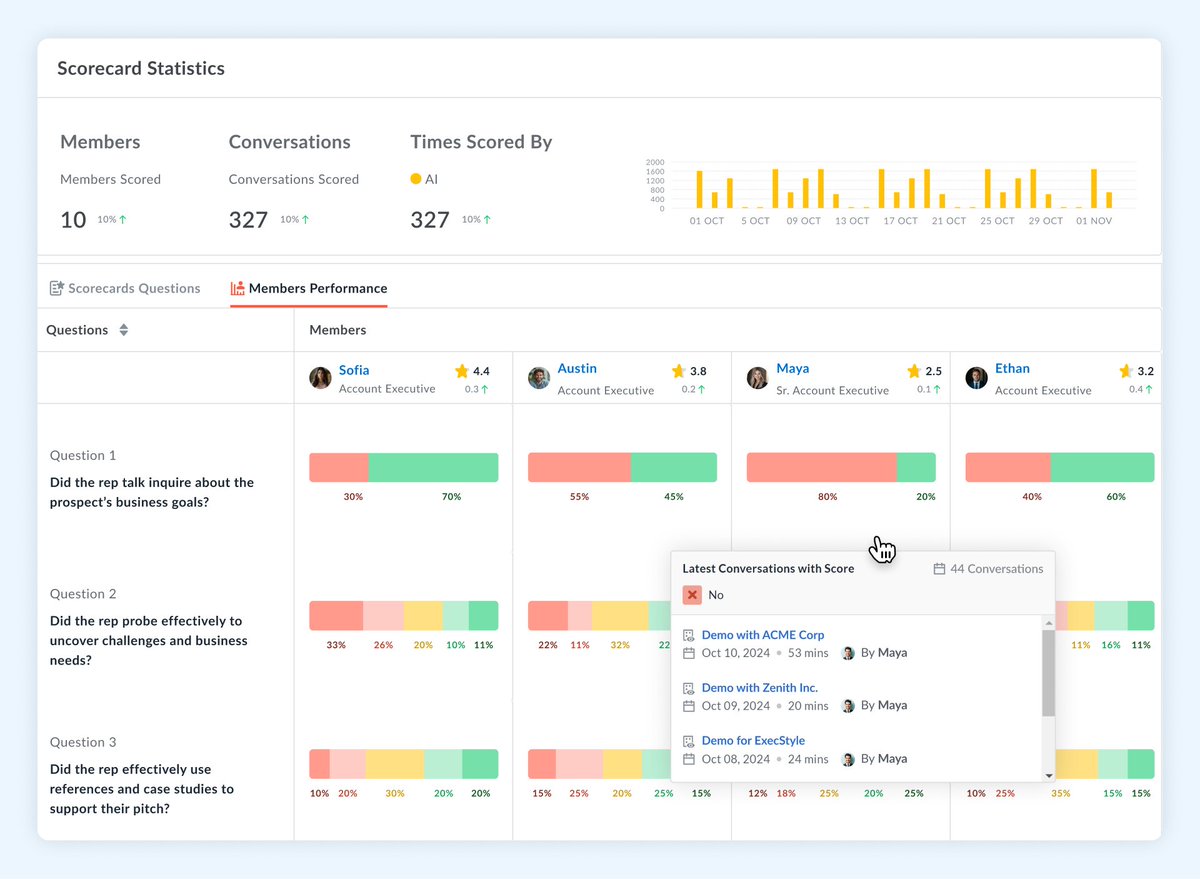This screenshot has width=1200, height=879.
Task: Click the meeting icon before Demo with ACME Corp
Action: click(x=688, y=634)
